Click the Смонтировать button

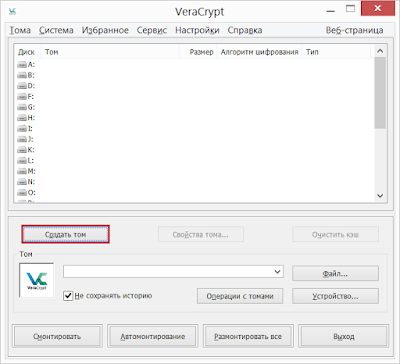57,336
